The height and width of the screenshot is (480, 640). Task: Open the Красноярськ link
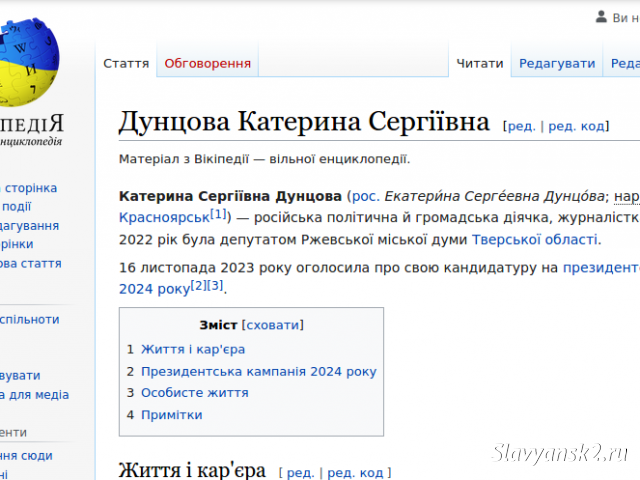(164, 218)
